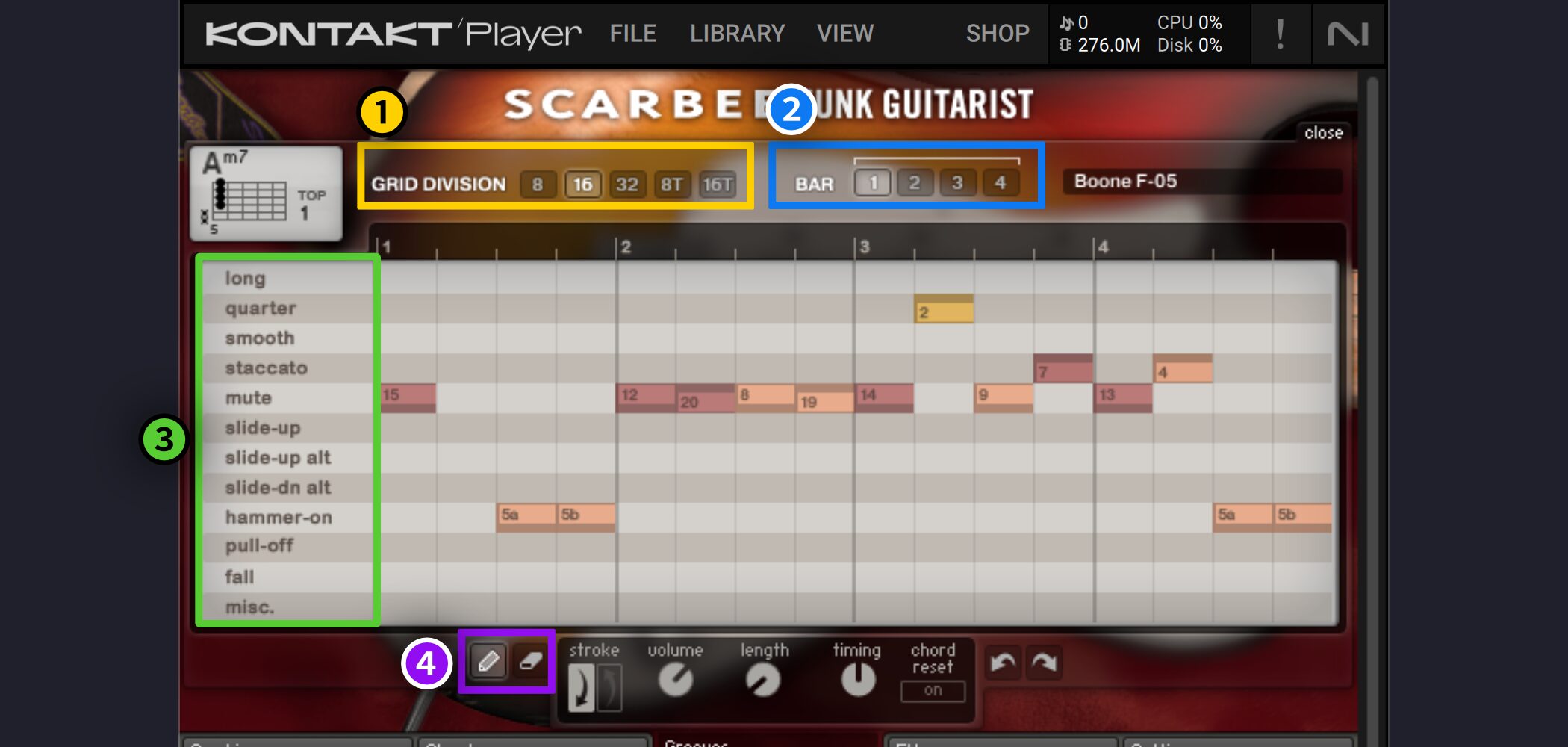
Task: Set grid division to 32
Action: pyautogui.click(x=627, y=184)
